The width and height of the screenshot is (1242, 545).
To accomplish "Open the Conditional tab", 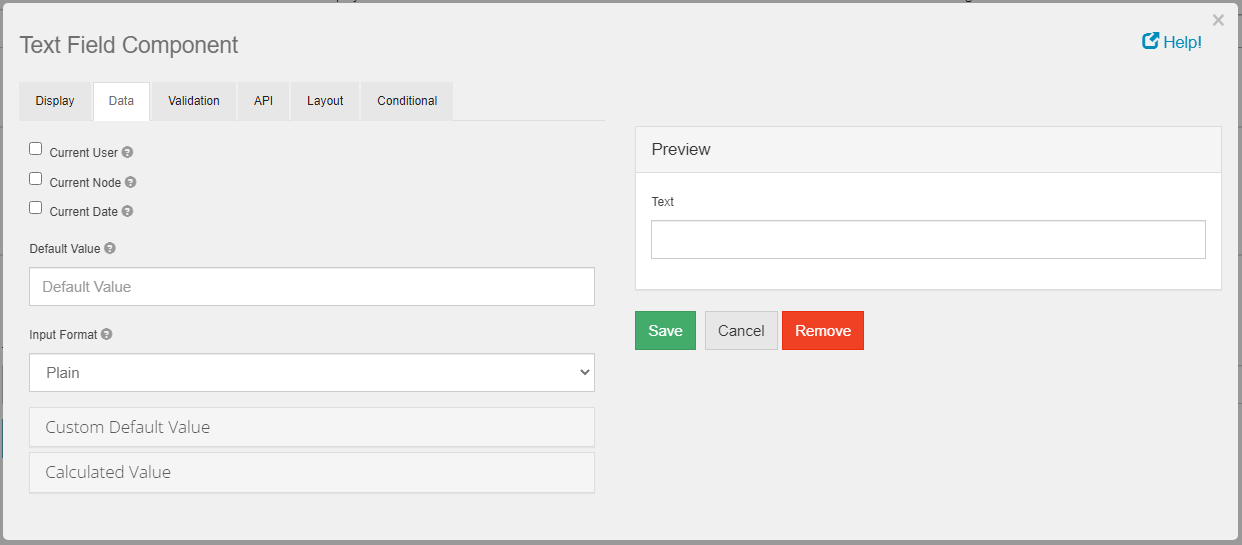I will click(407, 101).
